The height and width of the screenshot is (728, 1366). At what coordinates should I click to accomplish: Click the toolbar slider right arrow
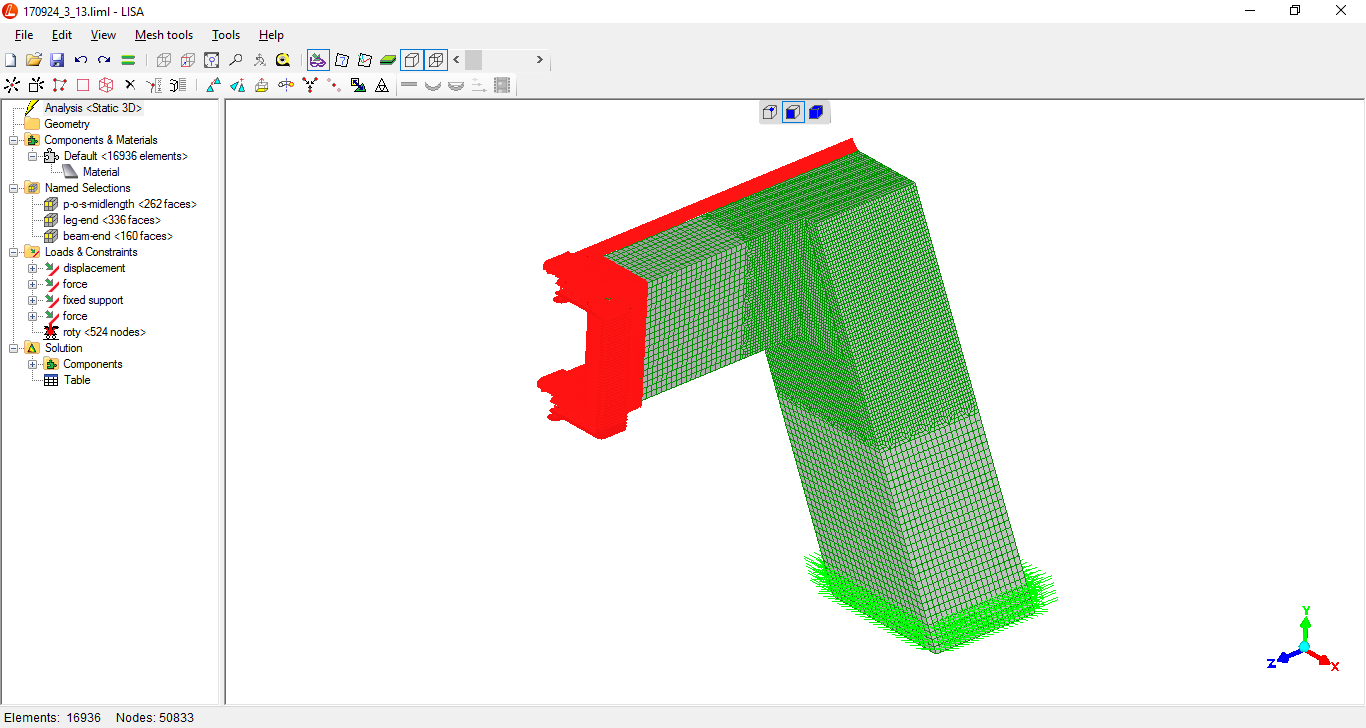click(539, 60)
